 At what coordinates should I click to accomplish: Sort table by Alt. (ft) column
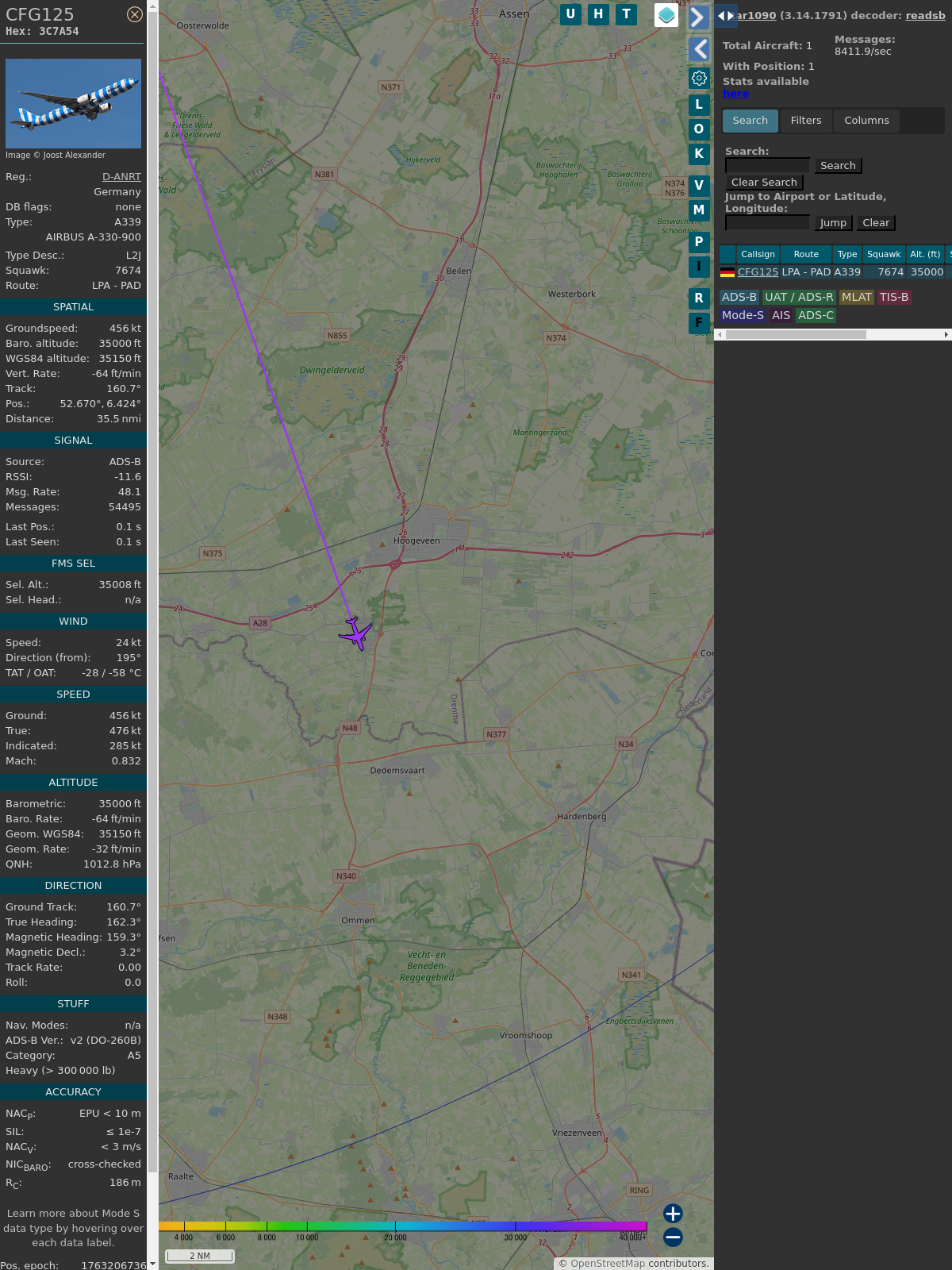[x=925, y=254]
